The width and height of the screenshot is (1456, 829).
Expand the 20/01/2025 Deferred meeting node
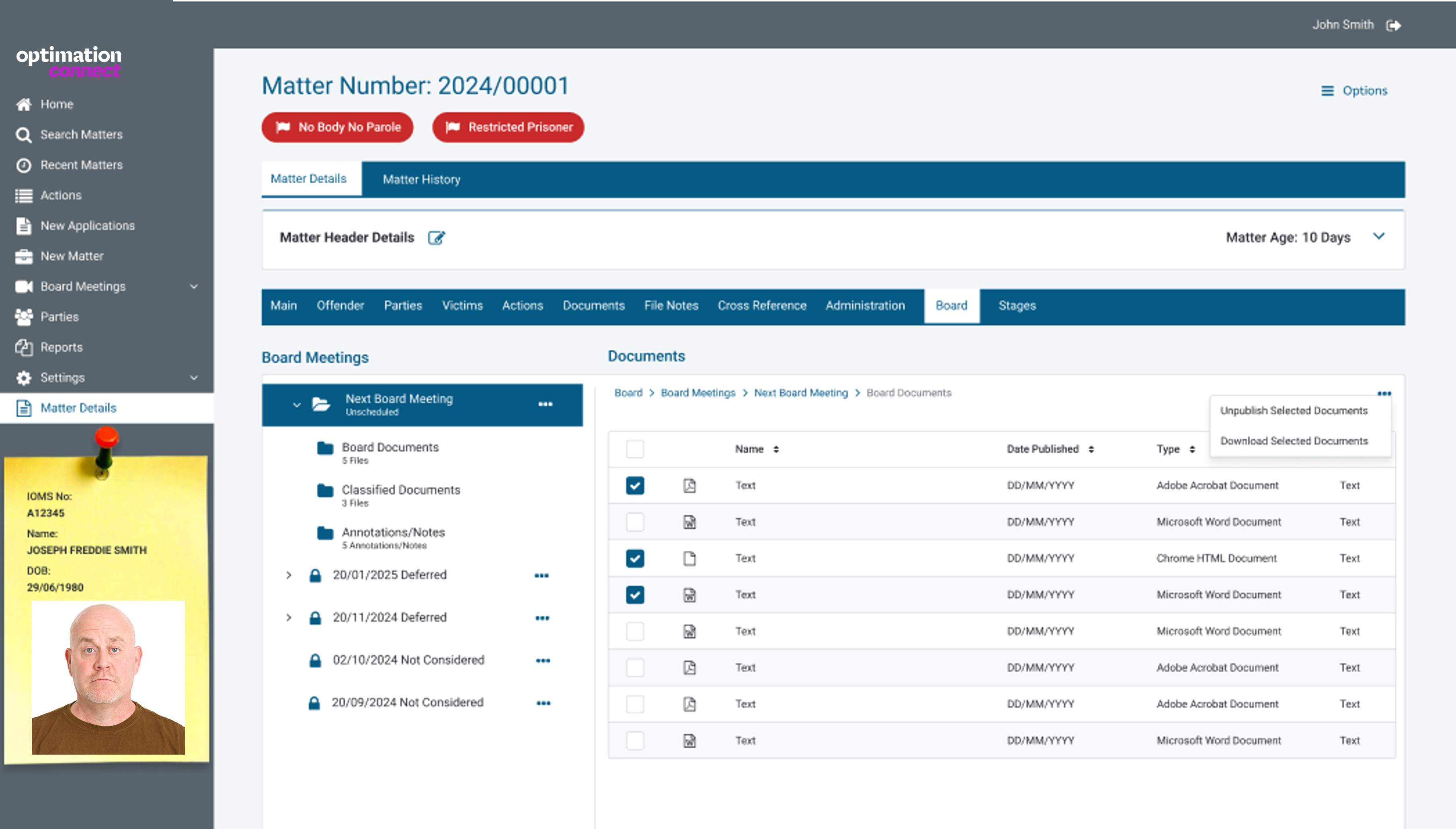[x=289, y=575]
